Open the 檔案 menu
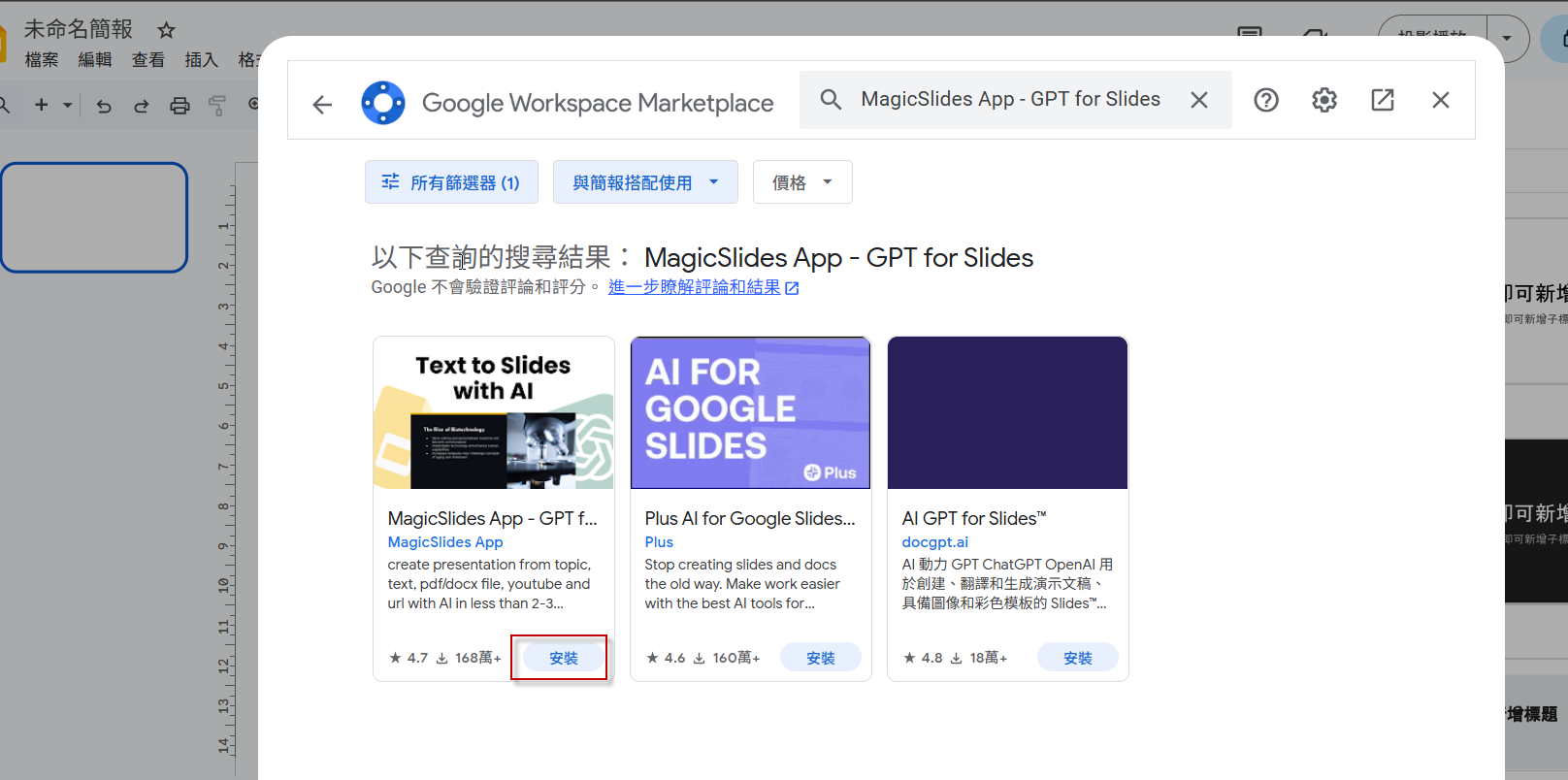 tap(42, 60)
